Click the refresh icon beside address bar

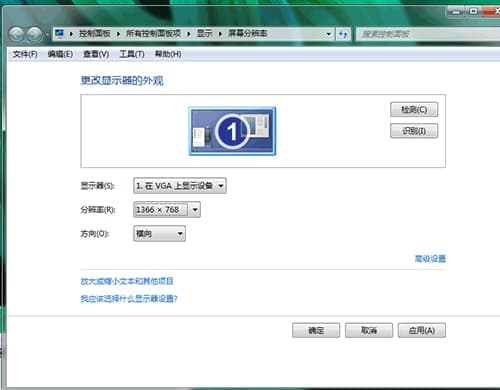343,34
